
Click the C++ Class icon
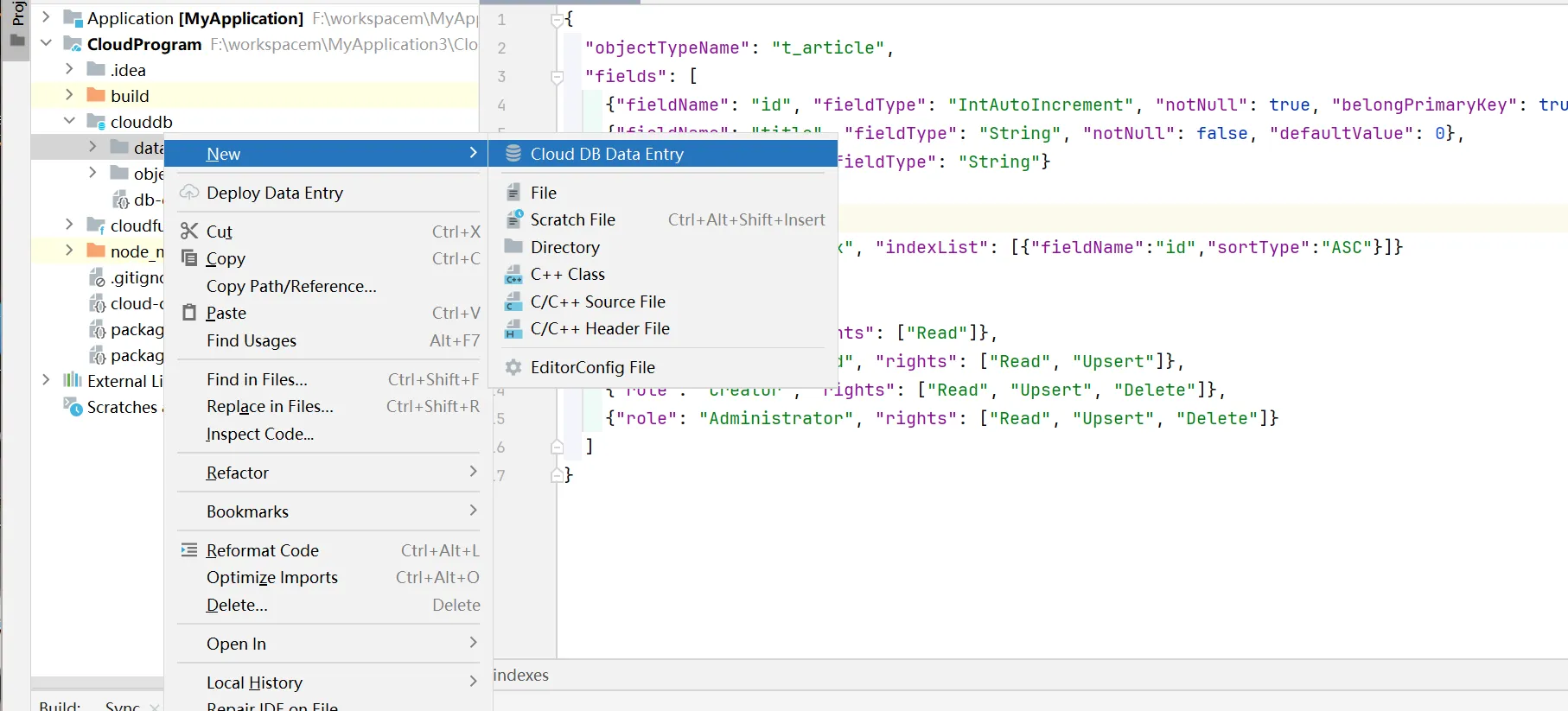click(513, 275)
